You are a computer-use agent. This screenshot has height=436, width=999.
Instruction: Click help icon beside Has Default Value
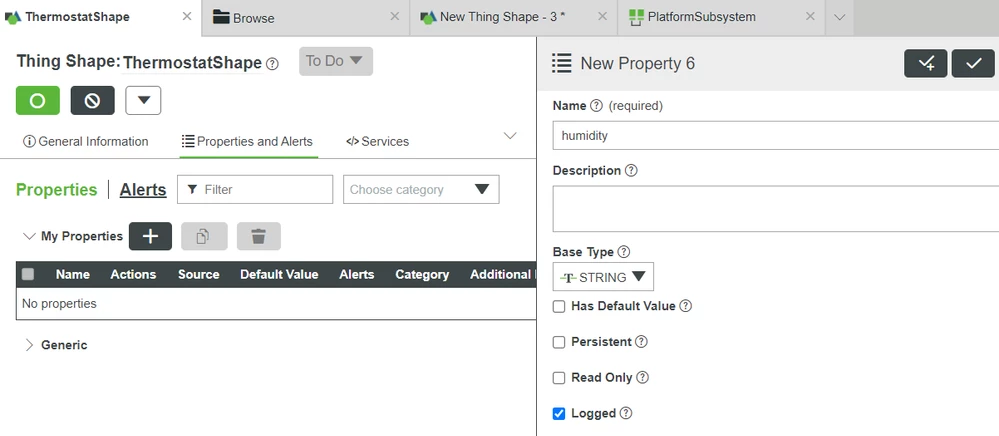pyautogui.click(x=686, y=306)
